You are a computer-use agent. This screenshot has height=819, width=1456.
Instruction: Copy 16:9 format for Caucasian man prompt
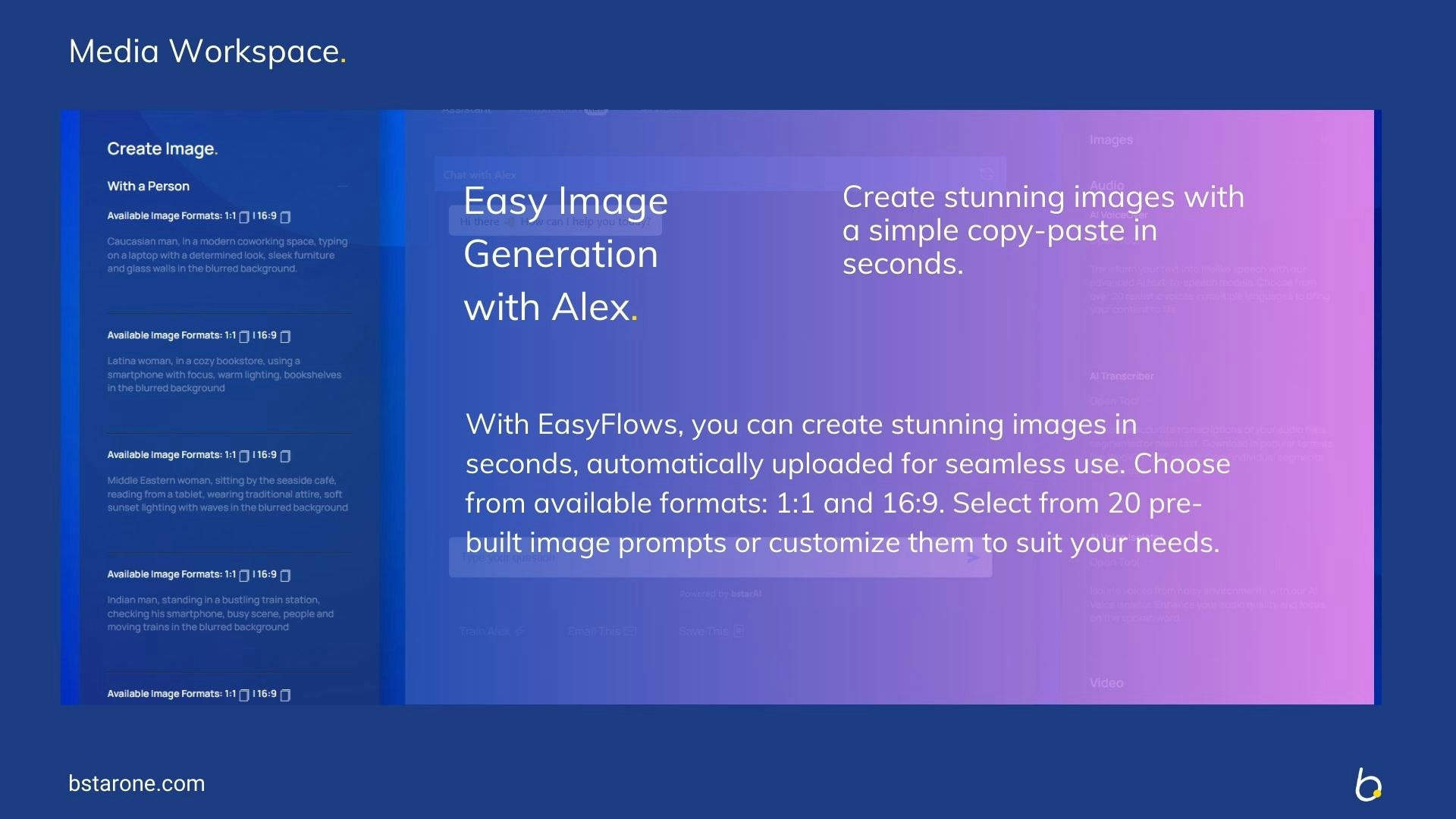[x=285, y=217]
